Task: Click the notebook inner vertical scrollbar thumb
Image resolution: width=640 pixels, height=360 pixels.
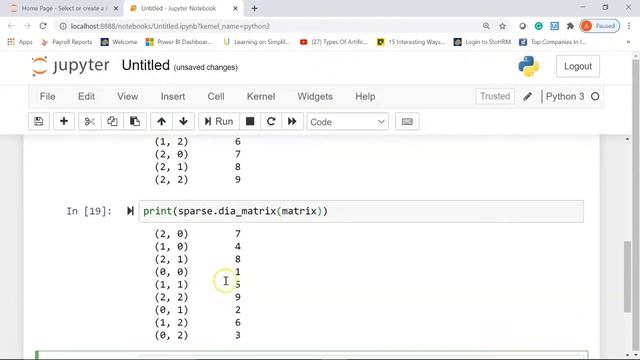Action: [627, 277]
